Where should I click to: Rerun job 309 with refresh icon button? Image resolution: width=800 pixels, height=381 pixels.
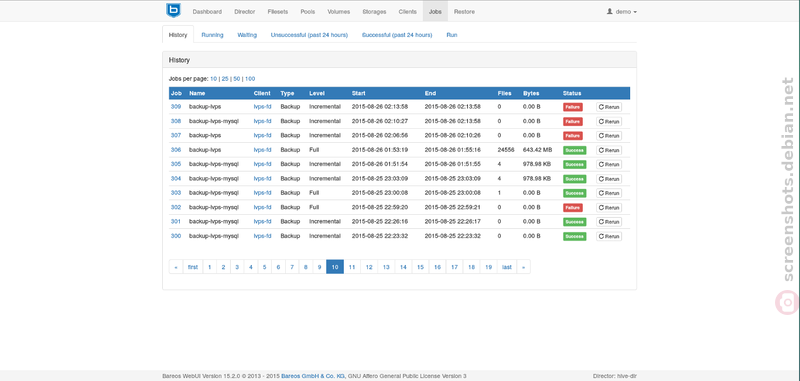pos(609,107)
